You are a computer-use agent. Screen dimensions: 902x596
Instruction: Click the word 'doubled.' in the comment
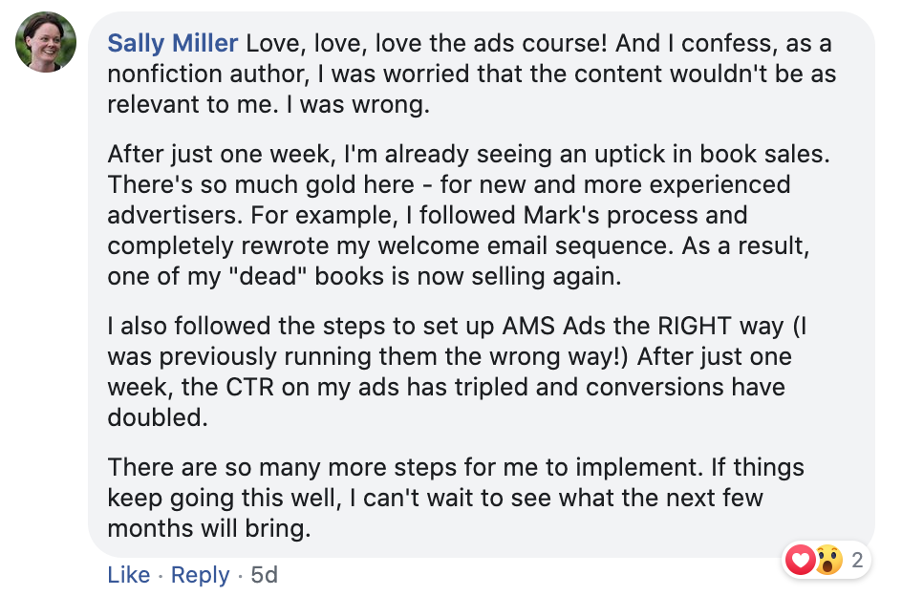click(157, 418)
